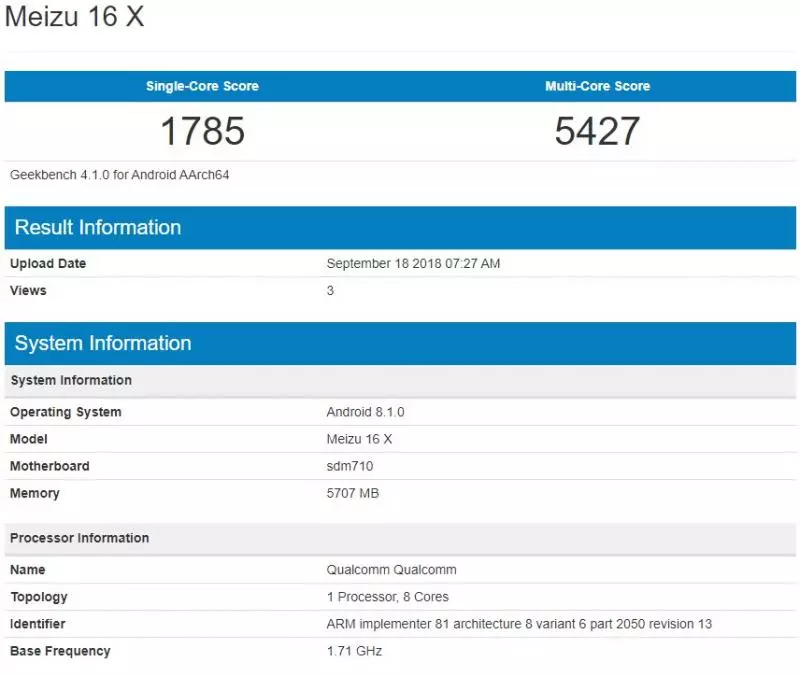Click the blue System Information section header
Viewport: 800px width, 676px height.
tap(400, 343)
